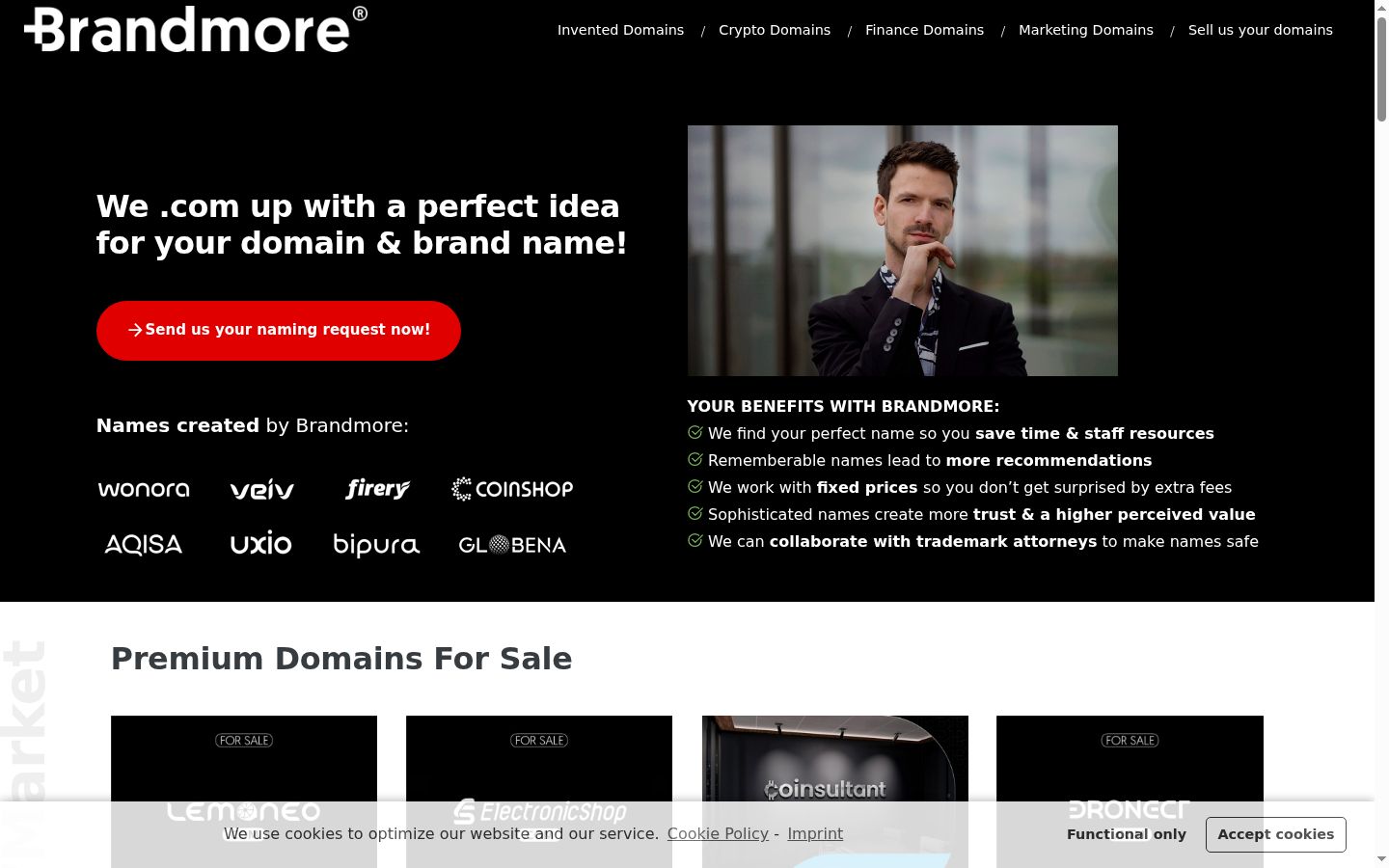Open the uxio brand logo
1389x868 pixels.
pos(261,543)
